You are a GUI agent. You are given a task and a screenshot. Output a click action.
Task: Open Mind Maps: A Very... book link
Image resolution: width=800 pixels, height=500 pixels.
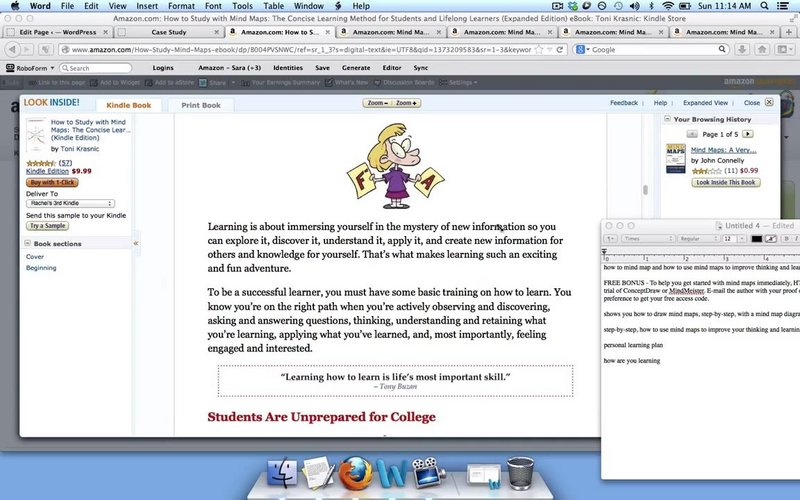723,150
